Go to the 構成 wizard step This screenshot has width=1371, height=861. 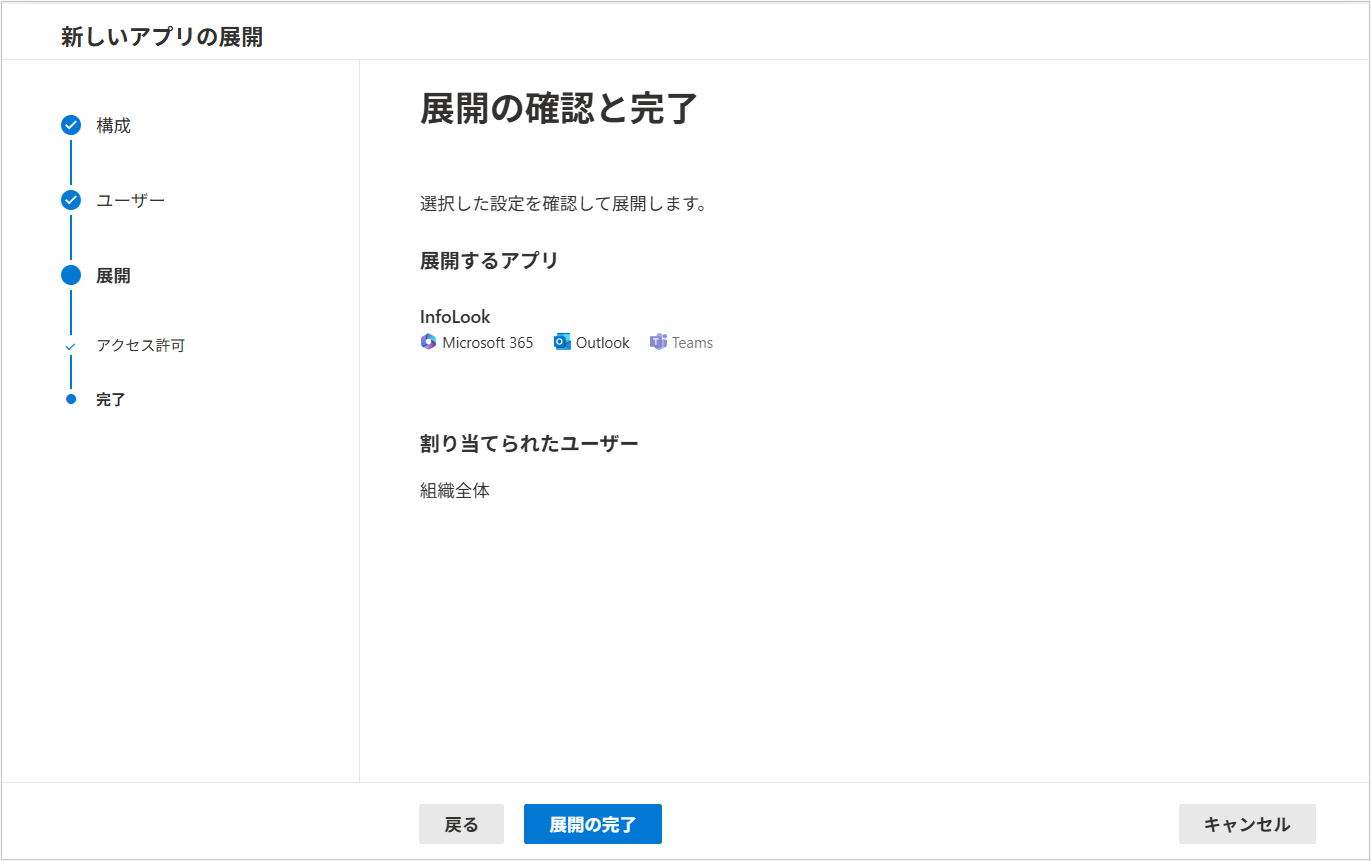click(x=113, y=126)
